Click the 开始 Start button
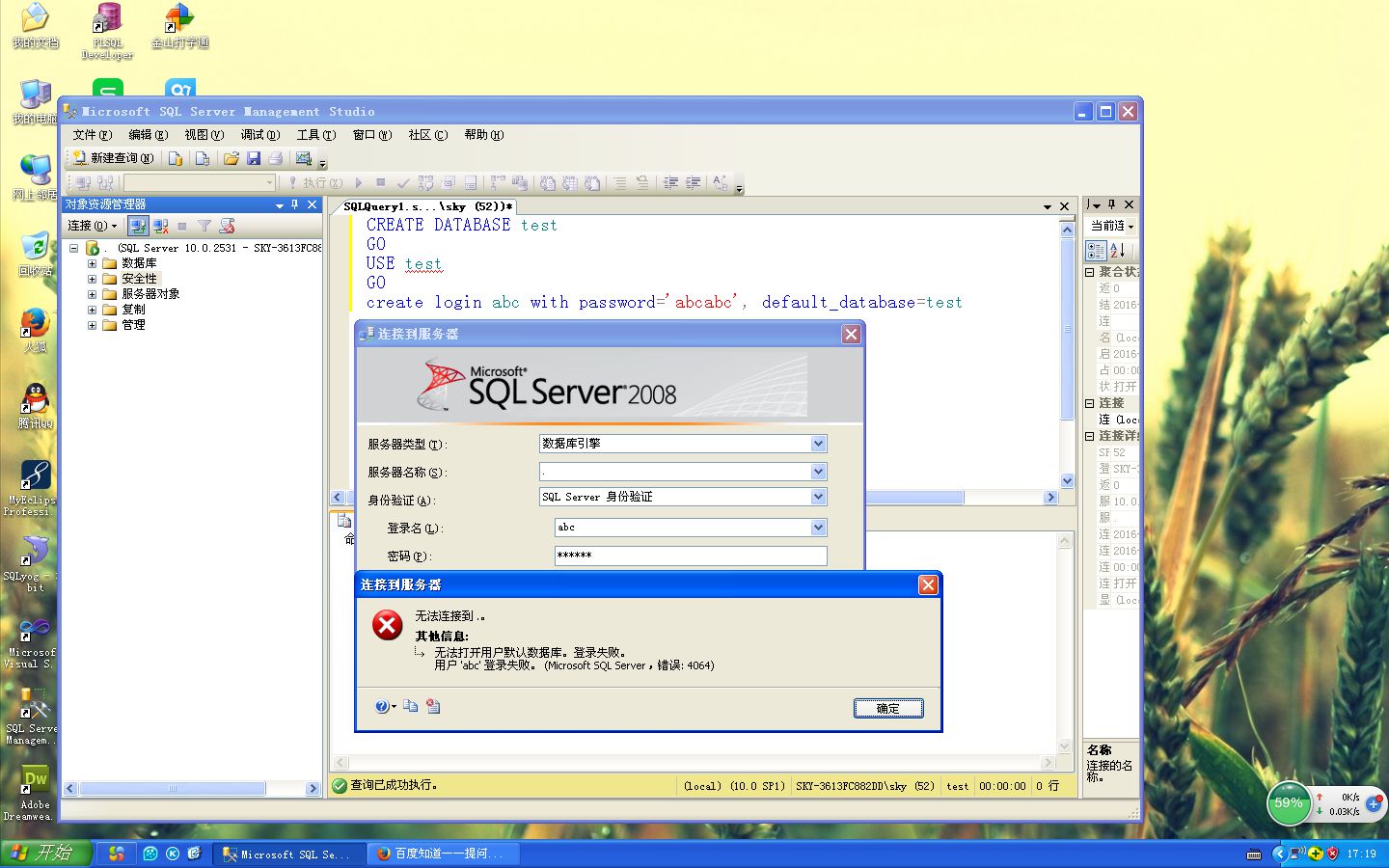Image resolution: width=1389 pixels, height=868 pixels. [46, 854]
